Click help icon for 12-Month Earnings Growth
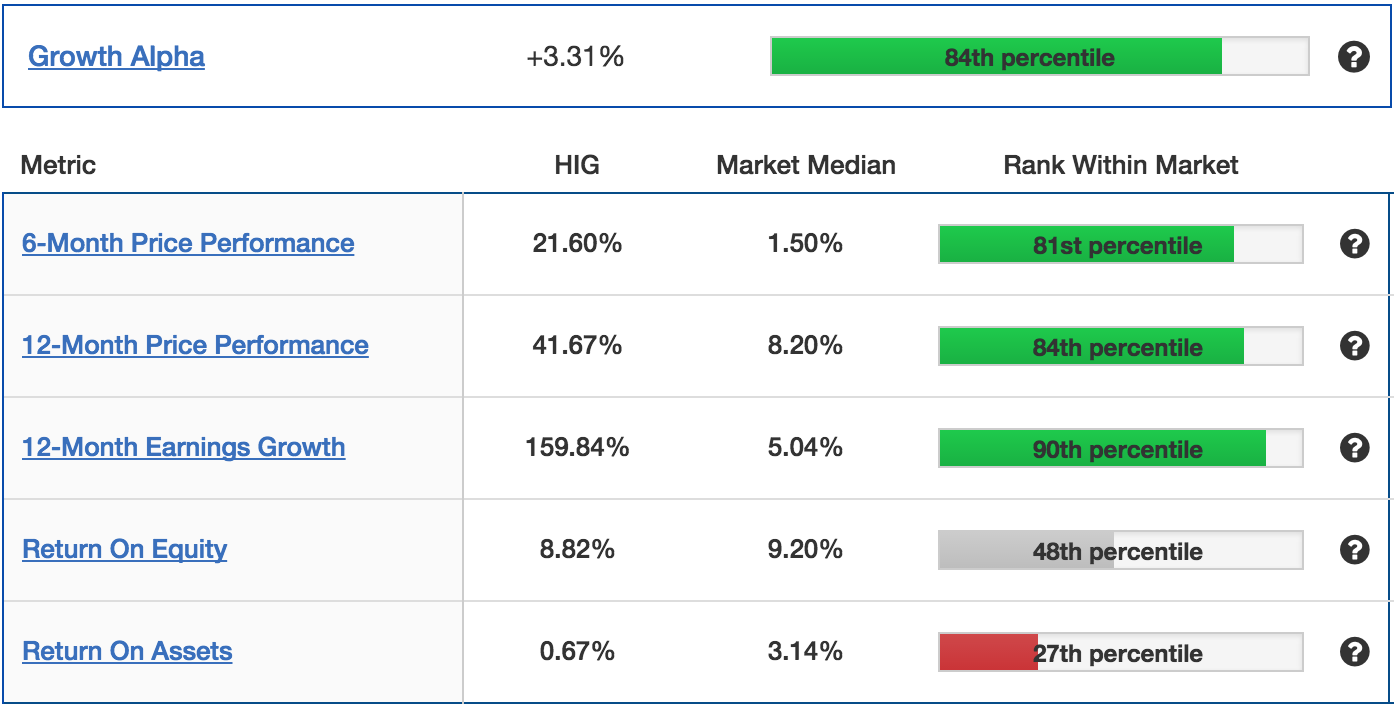The width and height of the screenshot is (1394, 706). coord(1353,448)
